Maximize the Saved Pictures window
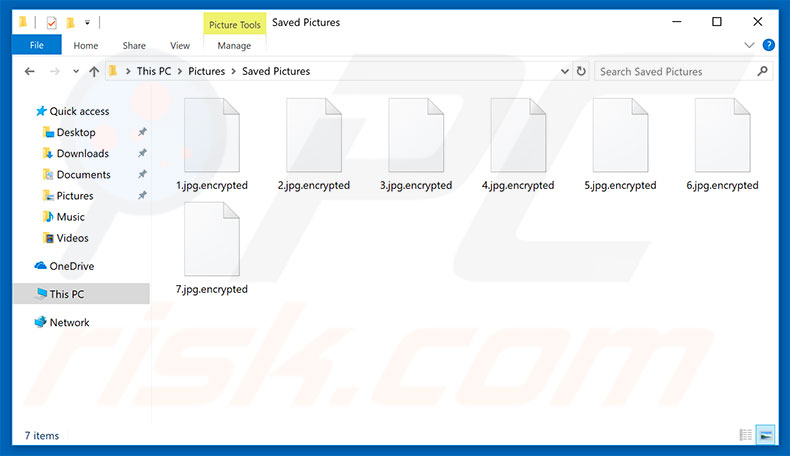Image resolution: width=790 pixels, height=456 pixels. (716, 22)
